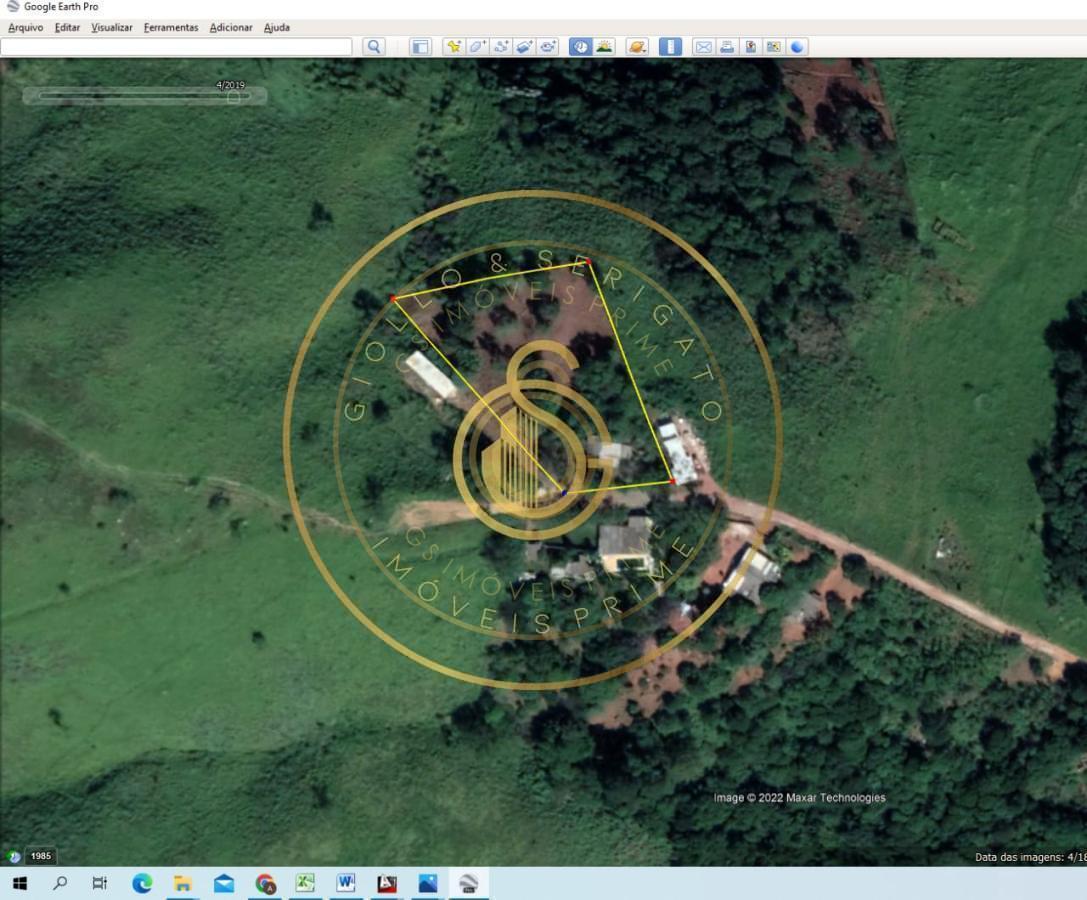Open the Arquivo menu
The height and width of the screenshot is (900, 1087).
[26, 28]
